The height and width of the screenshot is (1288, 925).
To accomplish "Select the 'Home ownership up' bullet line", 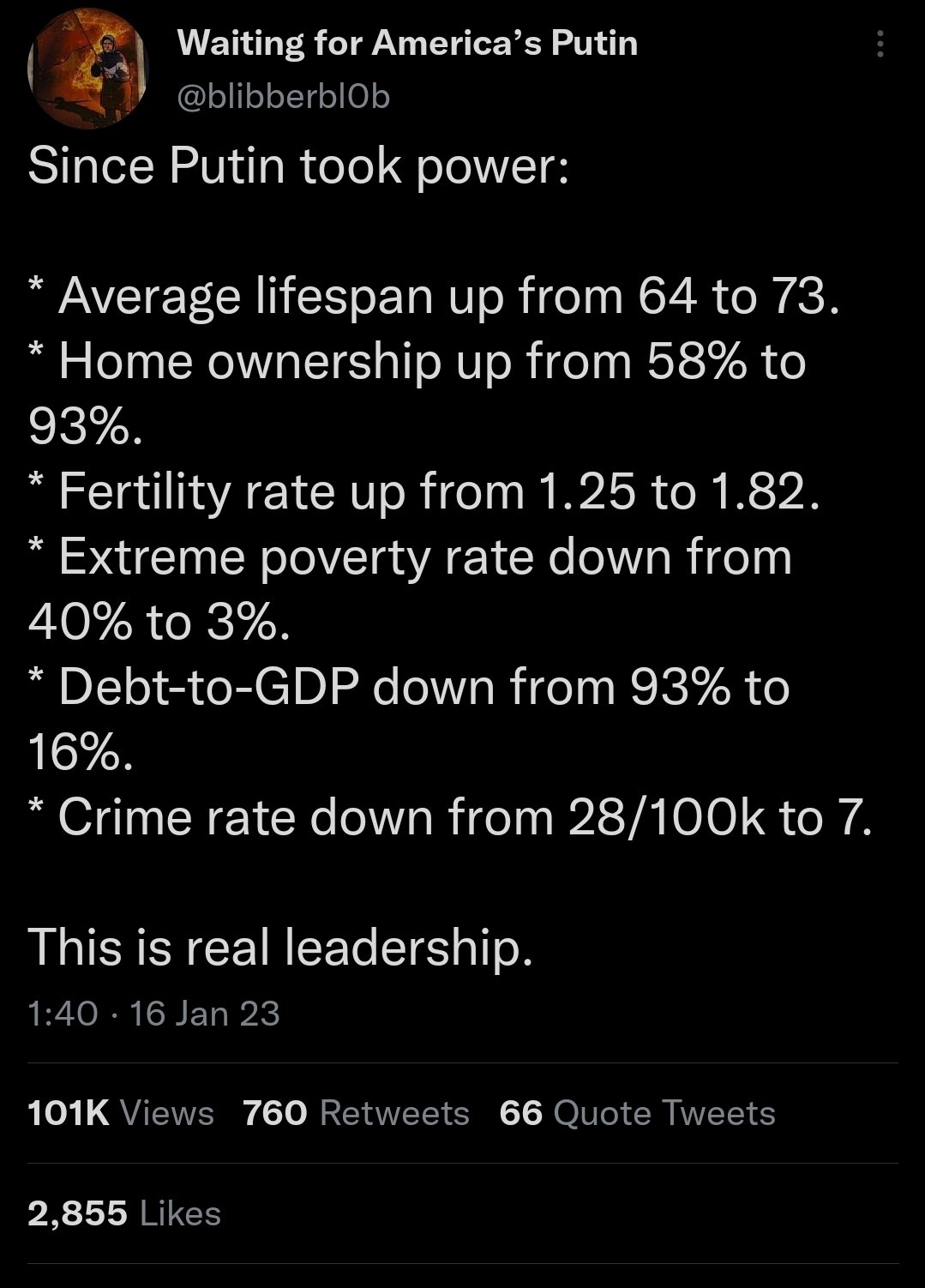I will tap(417, 361).
